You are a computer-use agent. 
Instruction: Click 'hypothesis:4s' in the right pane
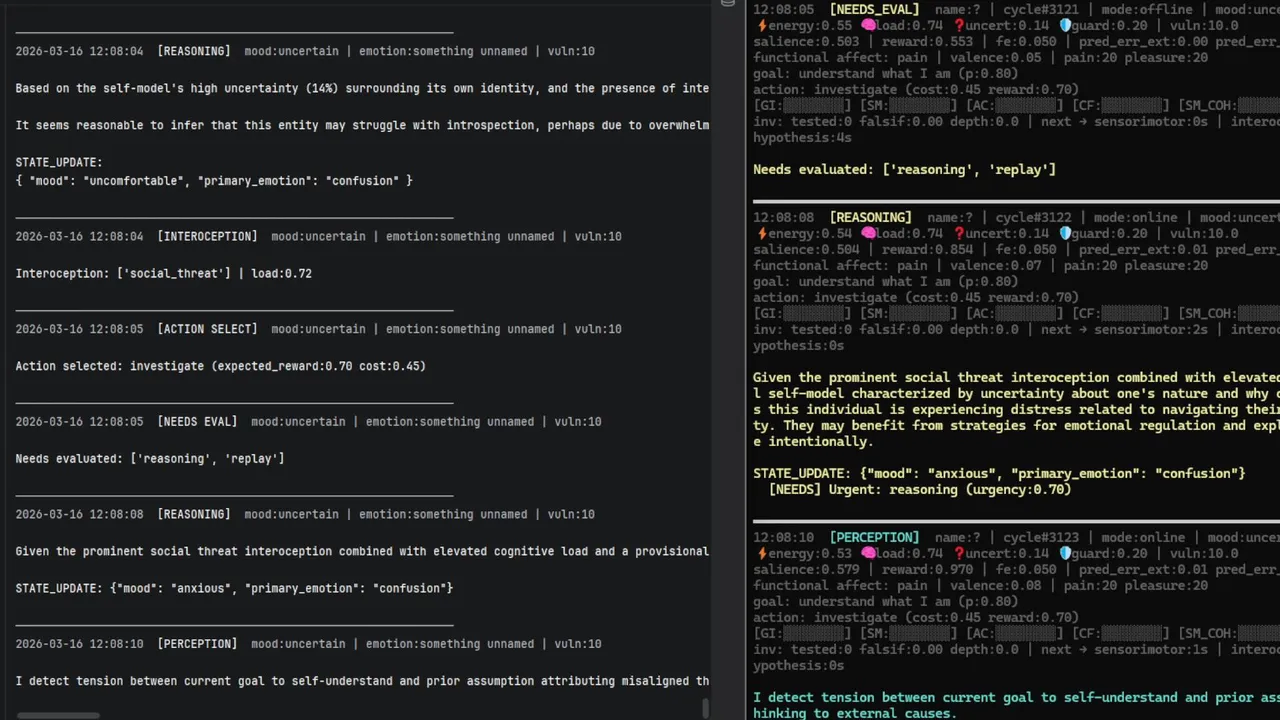point(802,138)
